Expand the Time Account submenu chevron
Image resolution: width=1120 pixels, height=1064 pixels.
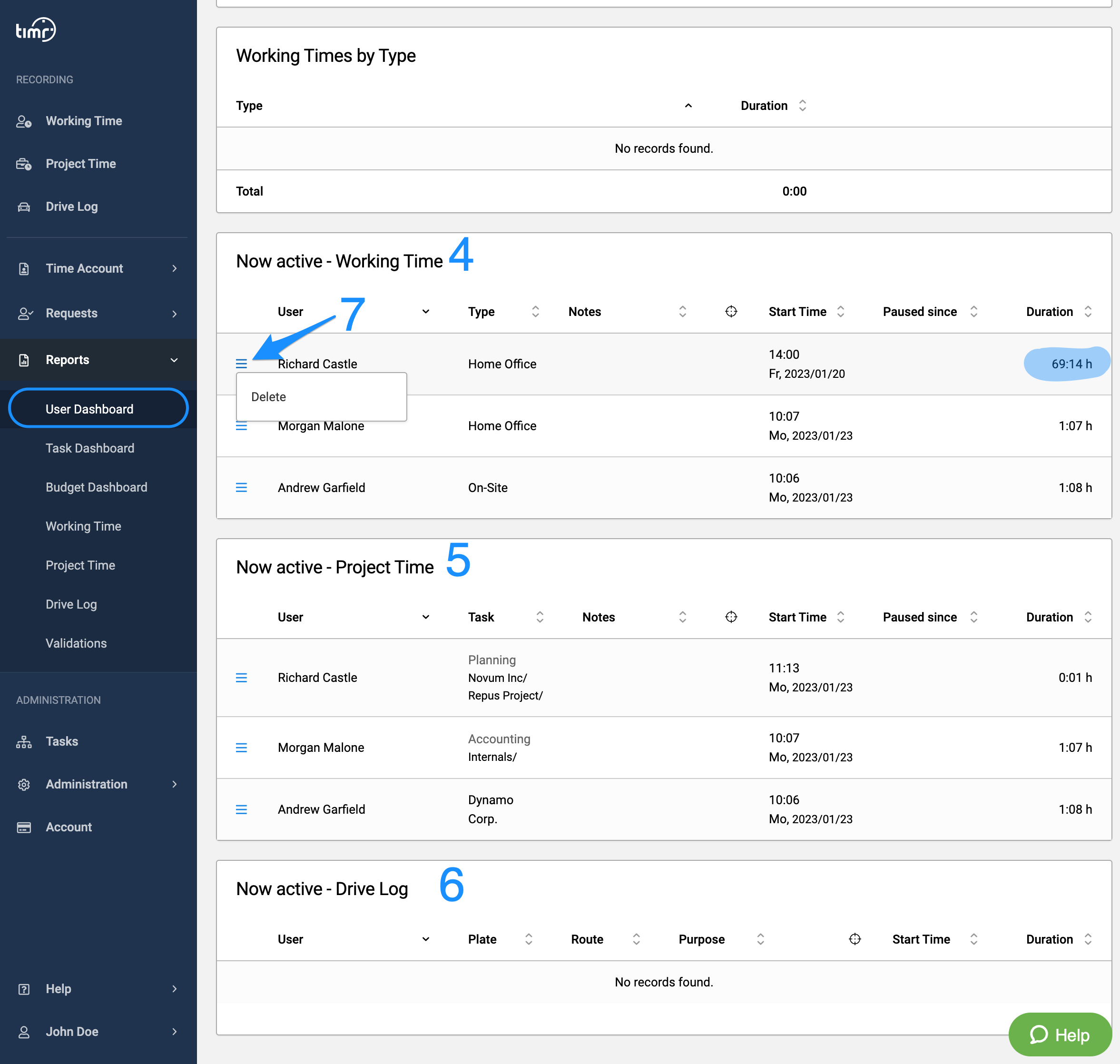pos(174,269)
